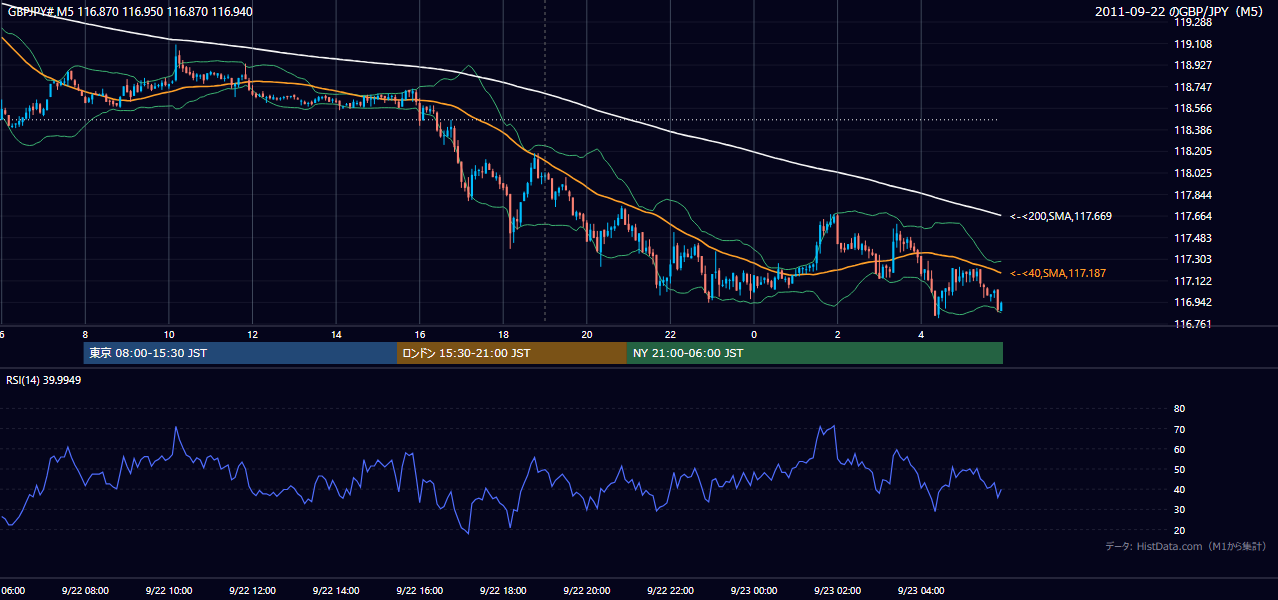Click hour tick 10 under price chart

tap(168, 334)
